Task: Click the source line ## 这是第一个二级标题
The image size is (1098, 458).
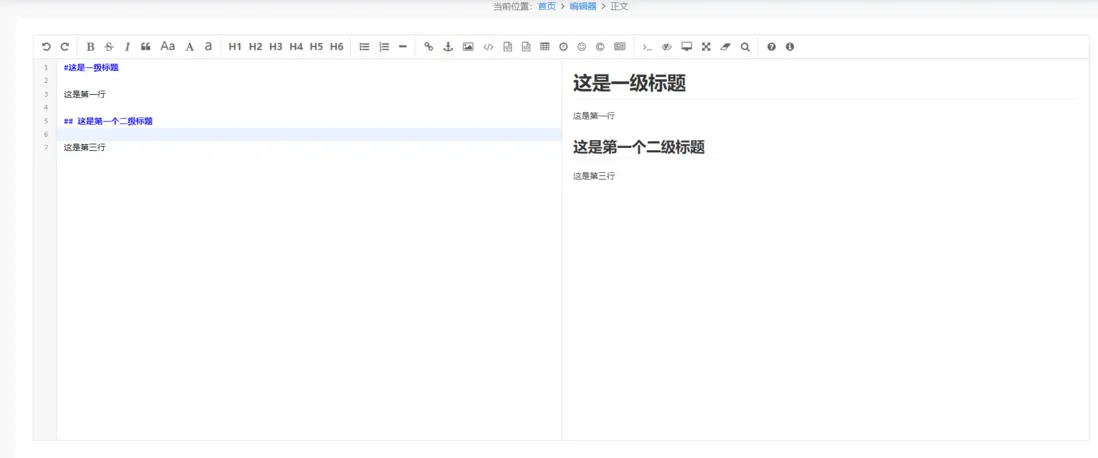Action: tap(108, 120)
